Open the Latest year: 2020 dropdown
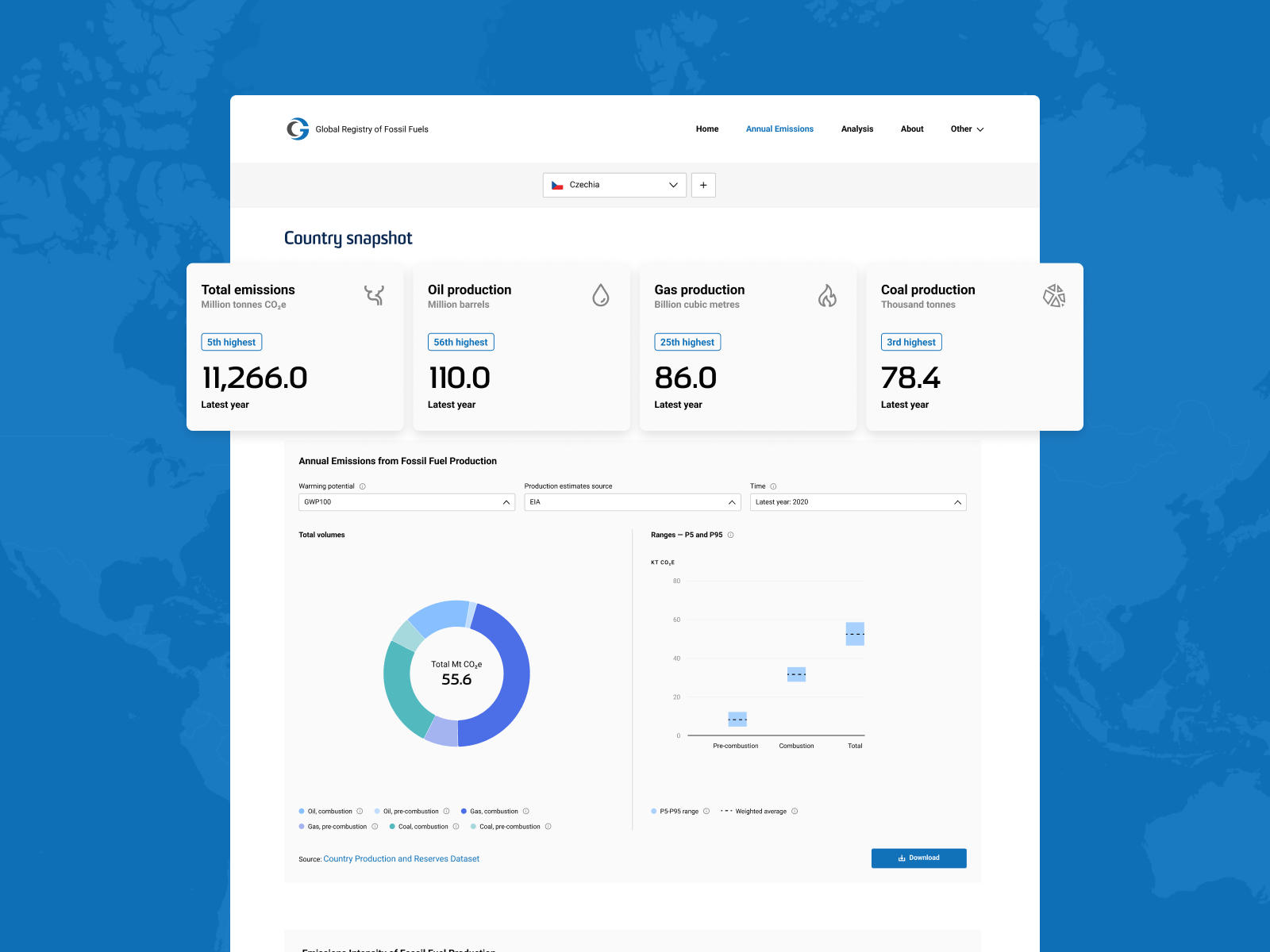This screenshot has width=1270, height=952. tap(858, 502)
